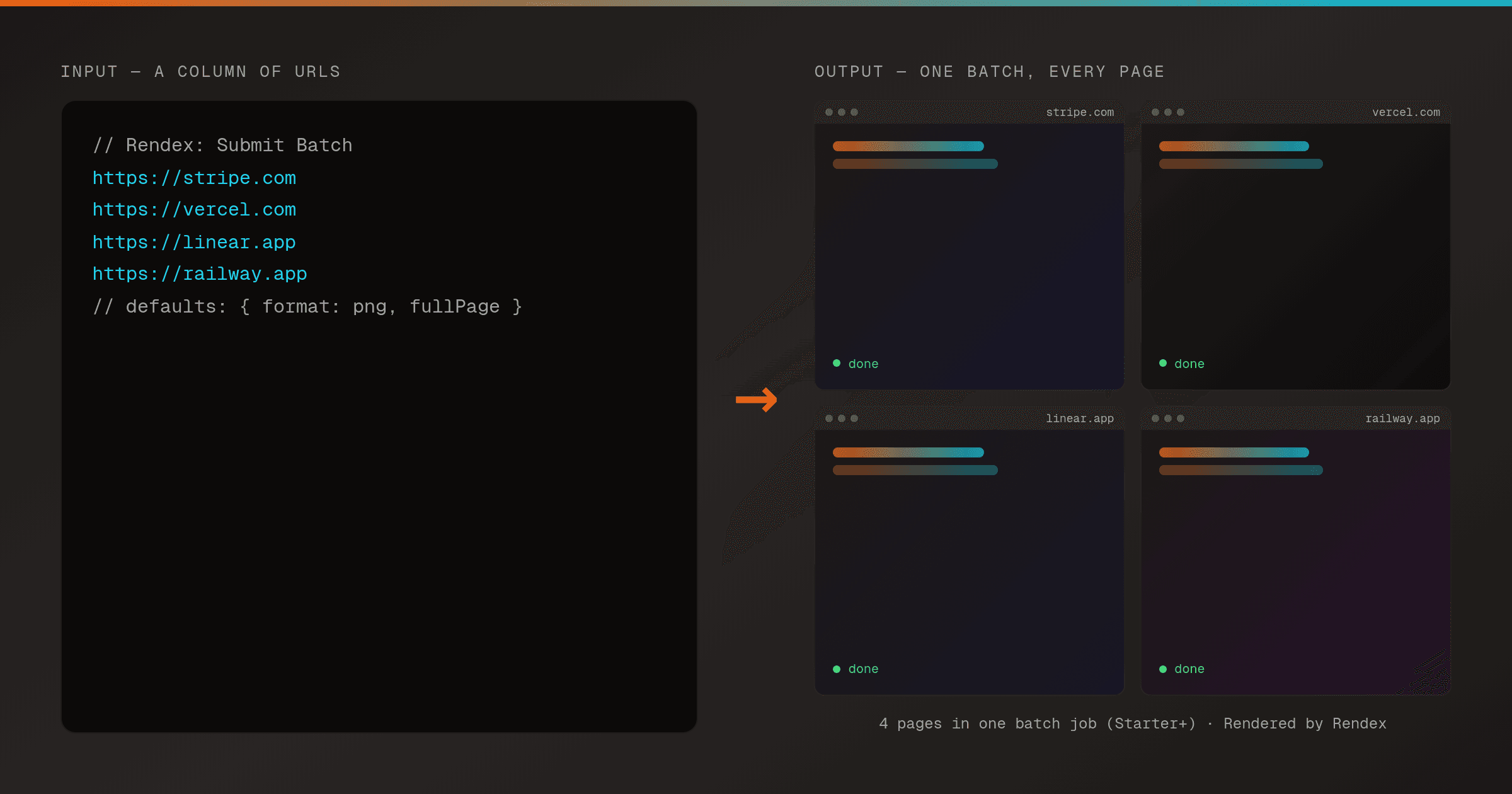Screen dimensions: 1512x794
Task: Click the 'linear.app' title in the preview card header
Action: pyautogui.click(x=1080, y=418)
